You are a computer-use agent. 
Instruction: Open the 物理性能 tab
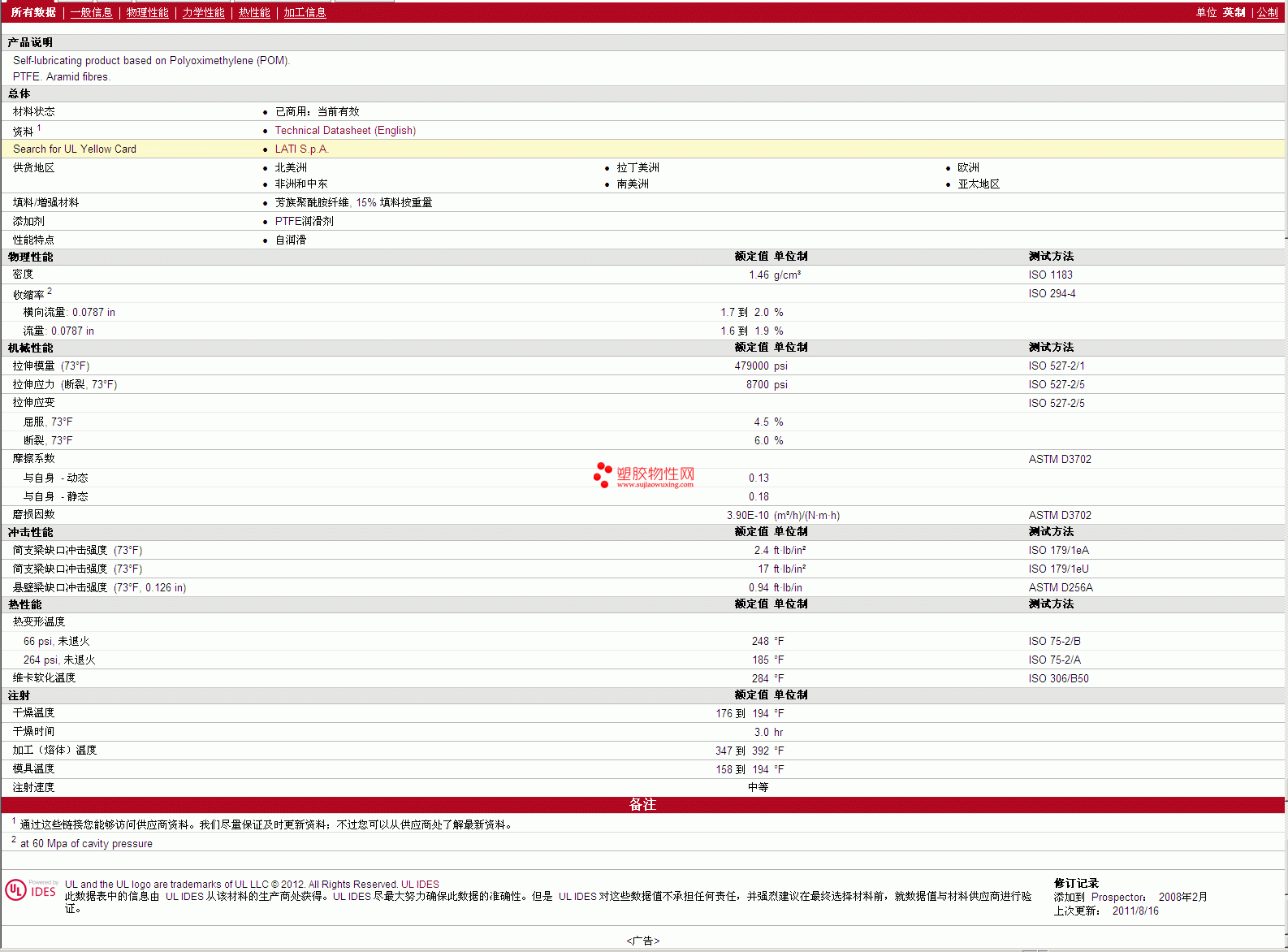coord(147,13)
